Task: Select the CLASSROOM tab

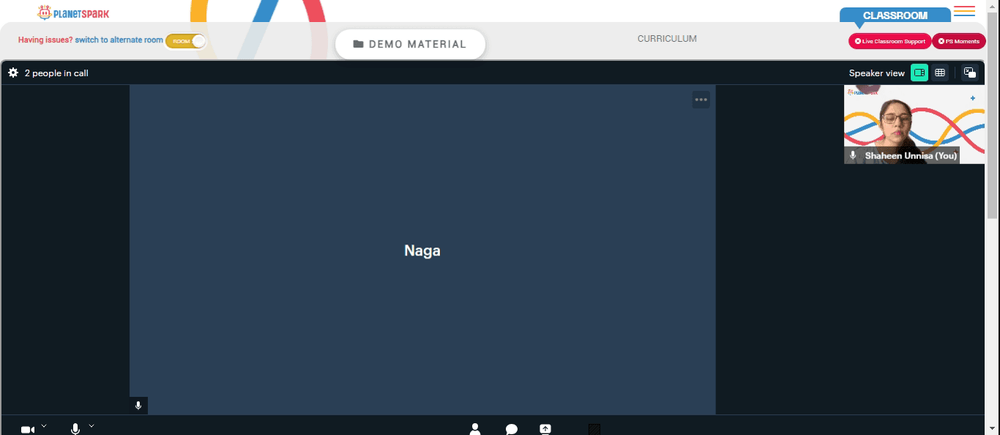Action: [895, 15]
